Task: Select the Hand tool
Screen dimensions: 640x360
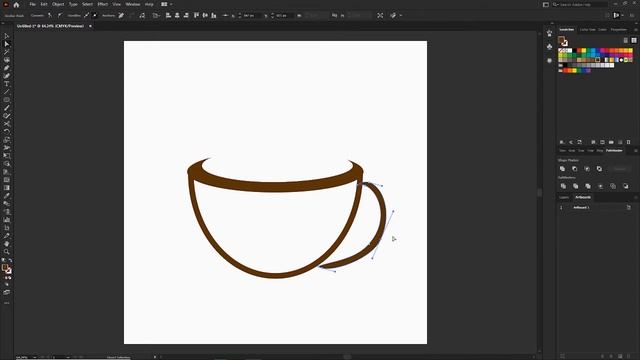Action: [7, 244]
